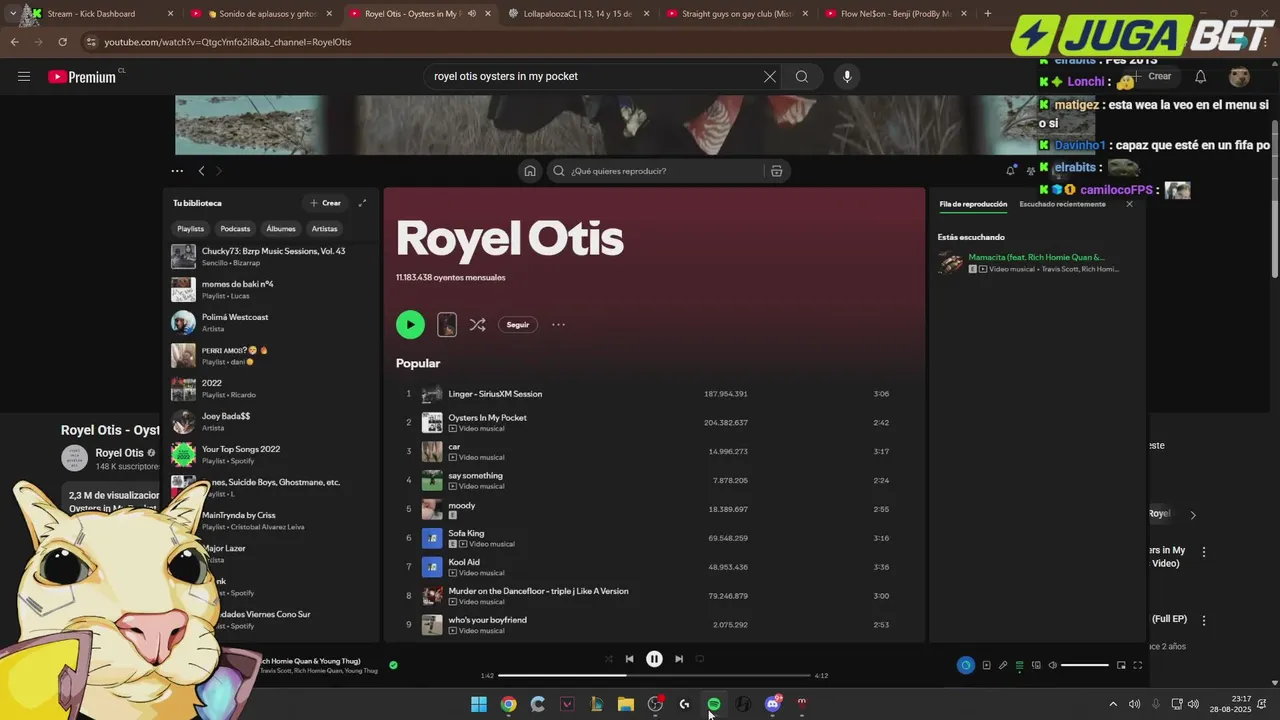Open the Joey Bada$$ artist entry
The width and height of the screenshot is (1280, 720).
(270, 421)
